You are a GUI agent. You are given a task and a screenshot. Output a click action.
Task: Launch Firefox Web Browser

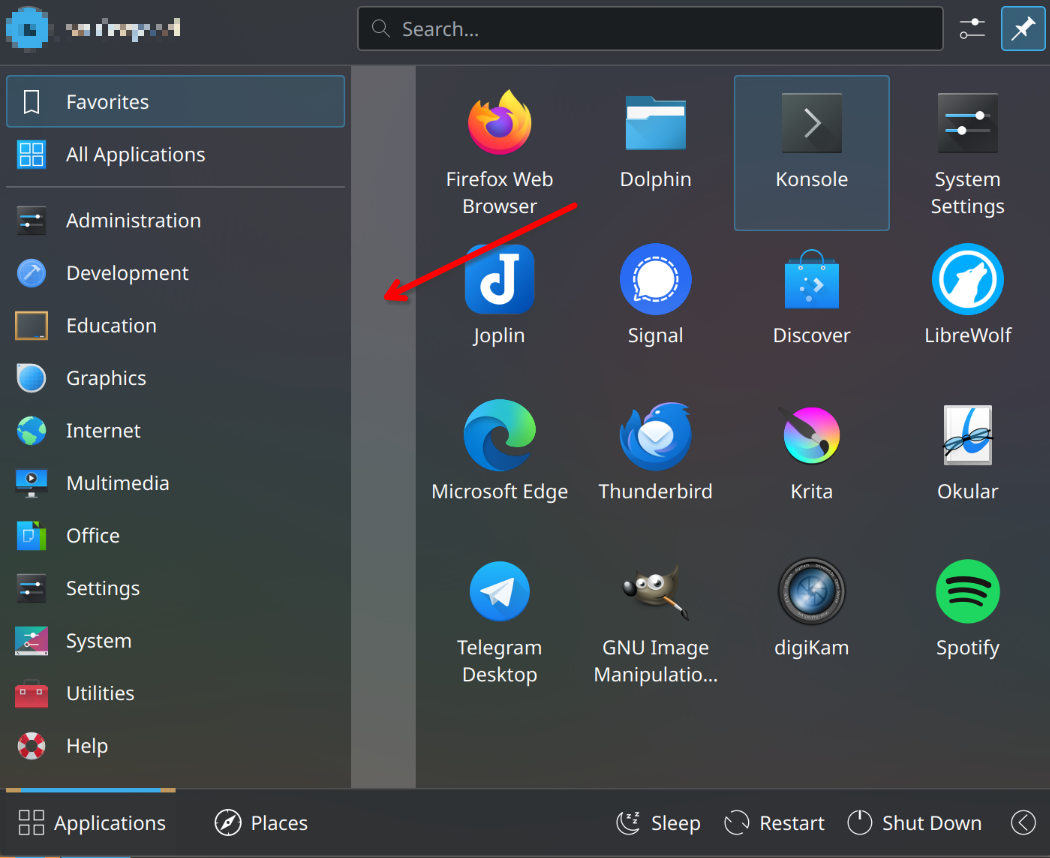[x=499, y=153]
